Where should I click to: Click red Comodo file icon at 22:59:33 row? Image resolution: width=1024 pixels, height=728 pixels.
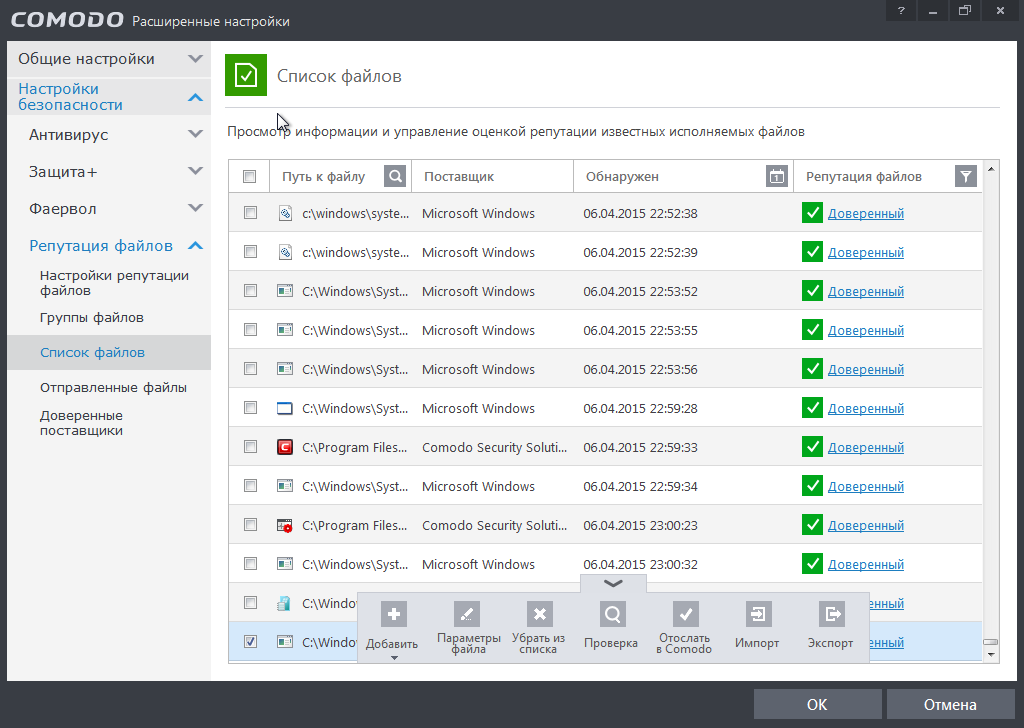pos(285,447)
